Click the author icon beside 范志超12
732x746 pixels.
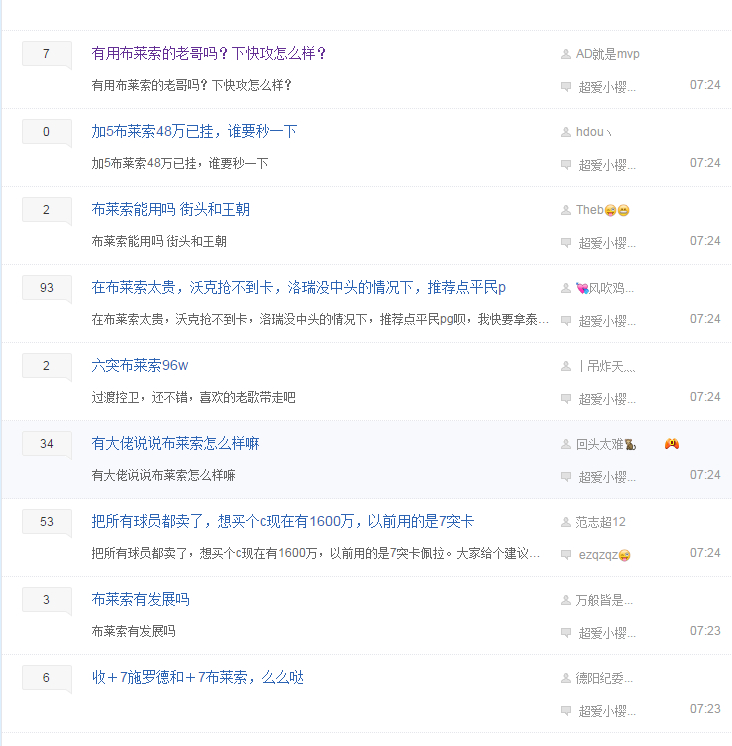coord(566,522)
